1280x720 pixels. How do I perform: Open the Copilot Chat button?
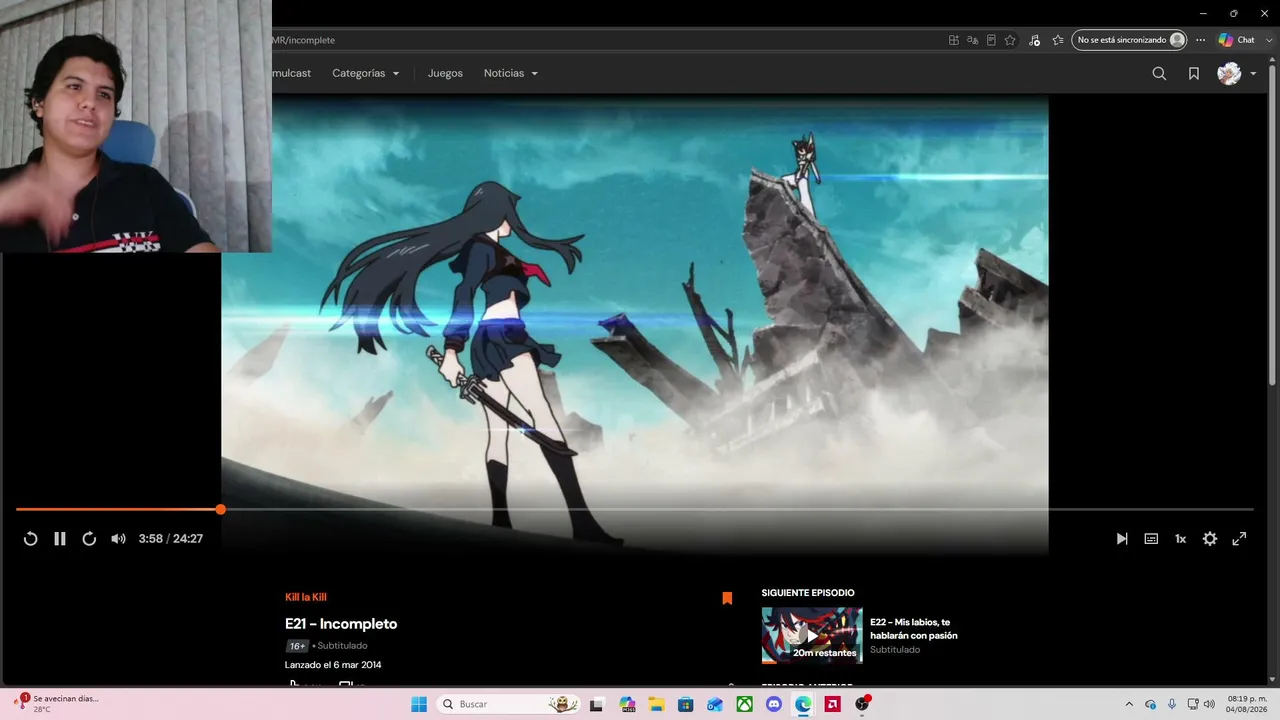pos(1237,40)
